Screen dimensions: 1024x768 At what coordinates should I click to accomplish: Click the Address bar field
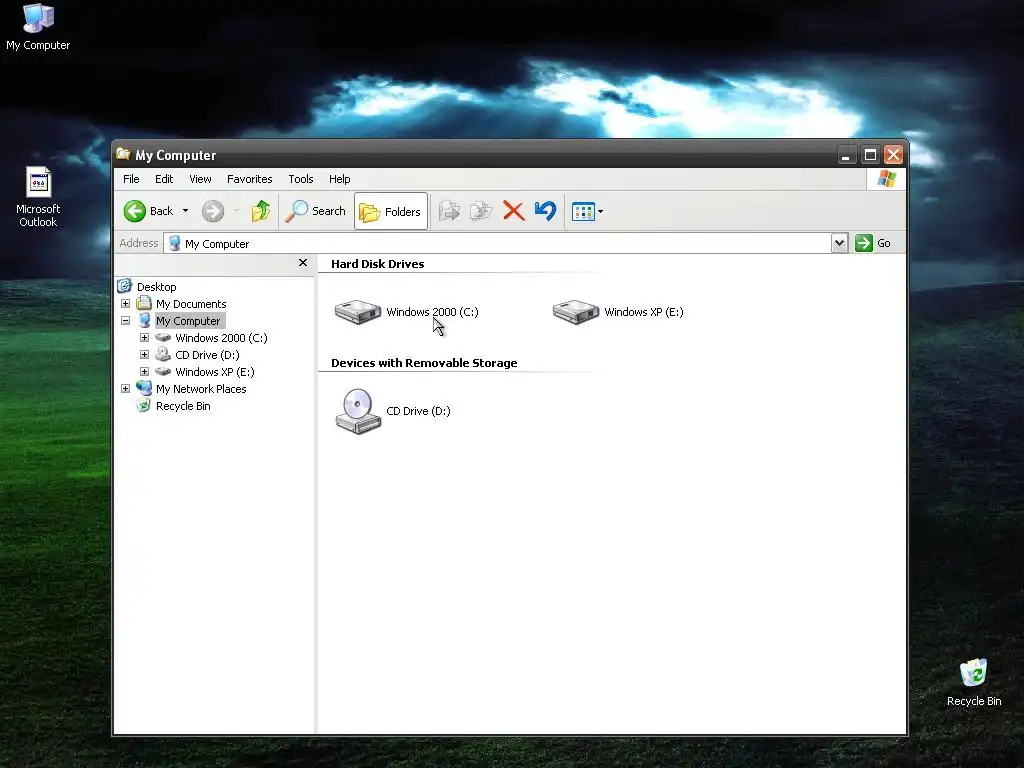498,244
